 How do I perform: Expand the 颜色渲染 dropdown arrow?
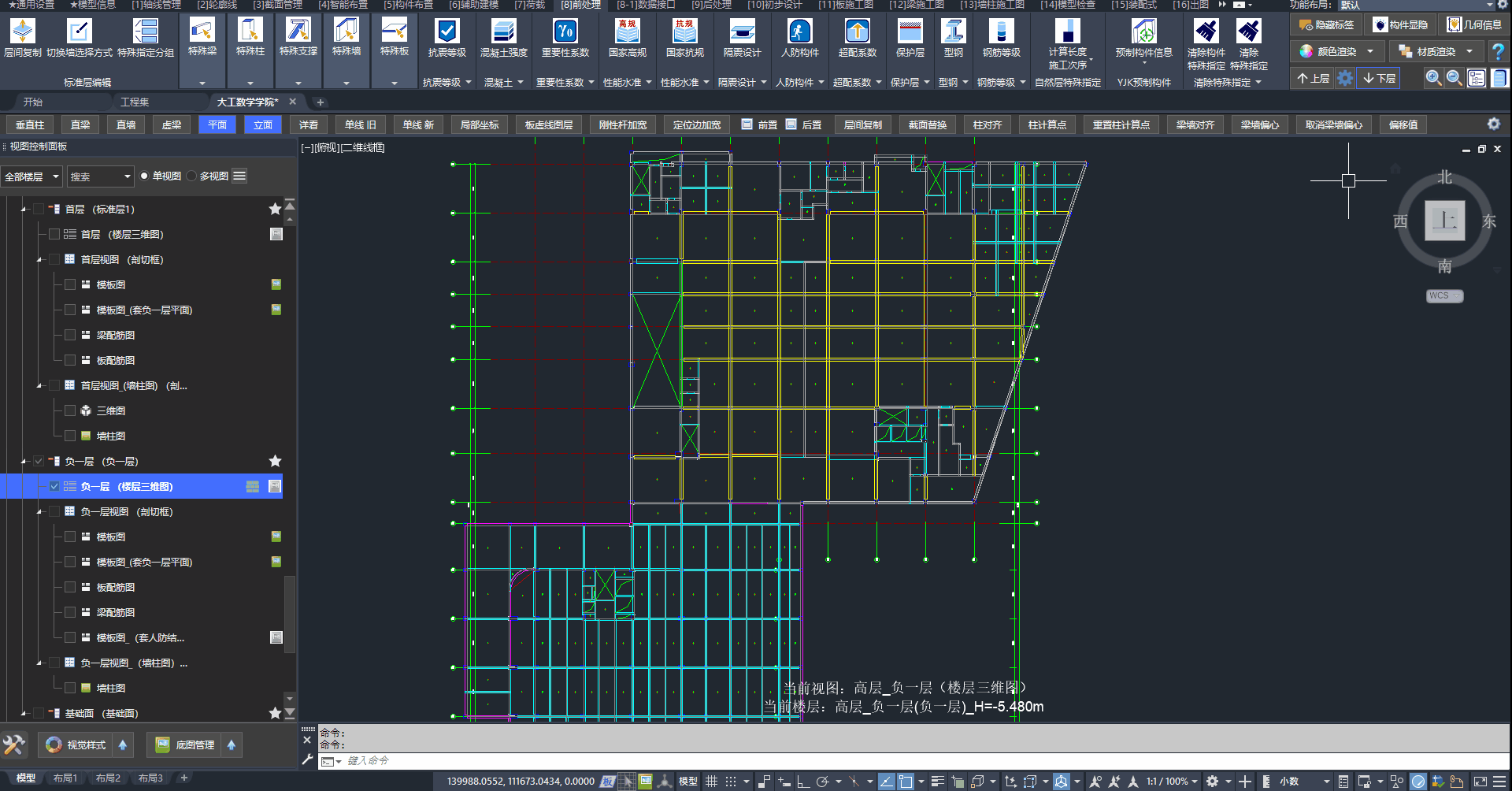[1370, 51]
